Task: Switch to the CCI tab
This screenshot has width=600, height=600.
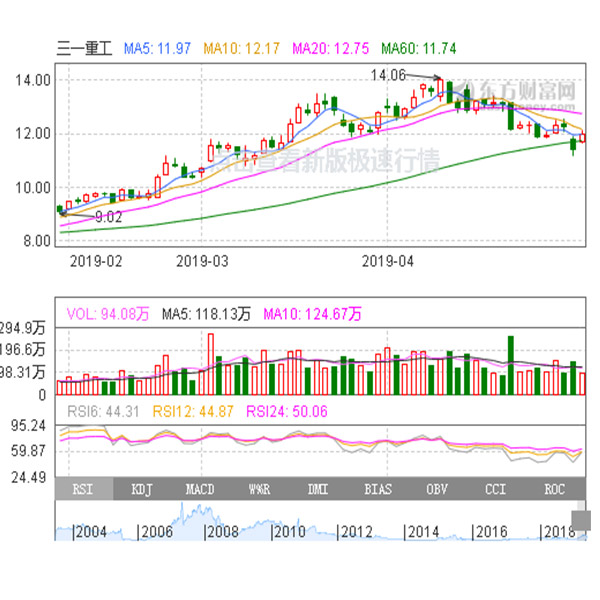Action: pos(494,490)
